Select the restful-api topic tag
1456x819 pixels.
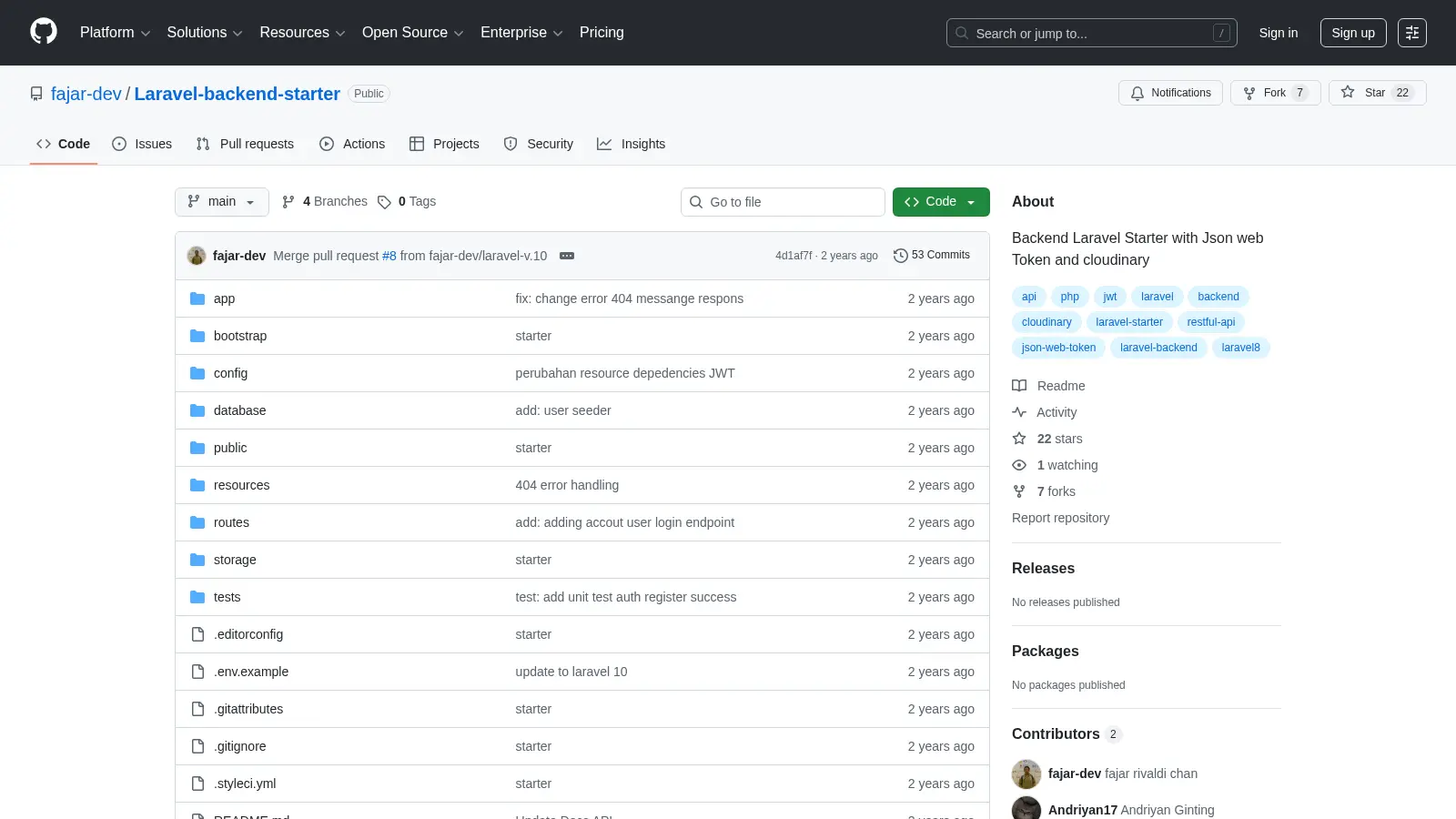[1211, 322]
